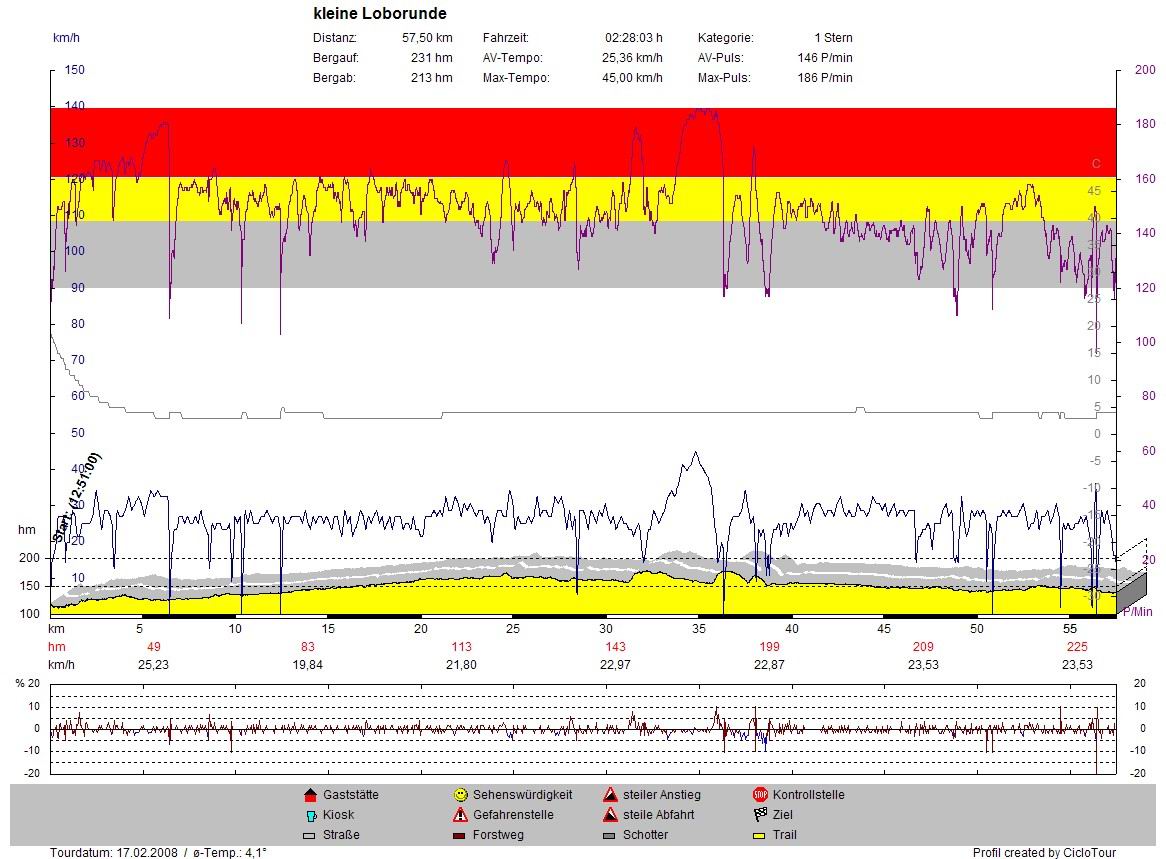Click the 'kleine Loborunde' tour title
Screen dimensions: 1166x859
coord(380,14)
